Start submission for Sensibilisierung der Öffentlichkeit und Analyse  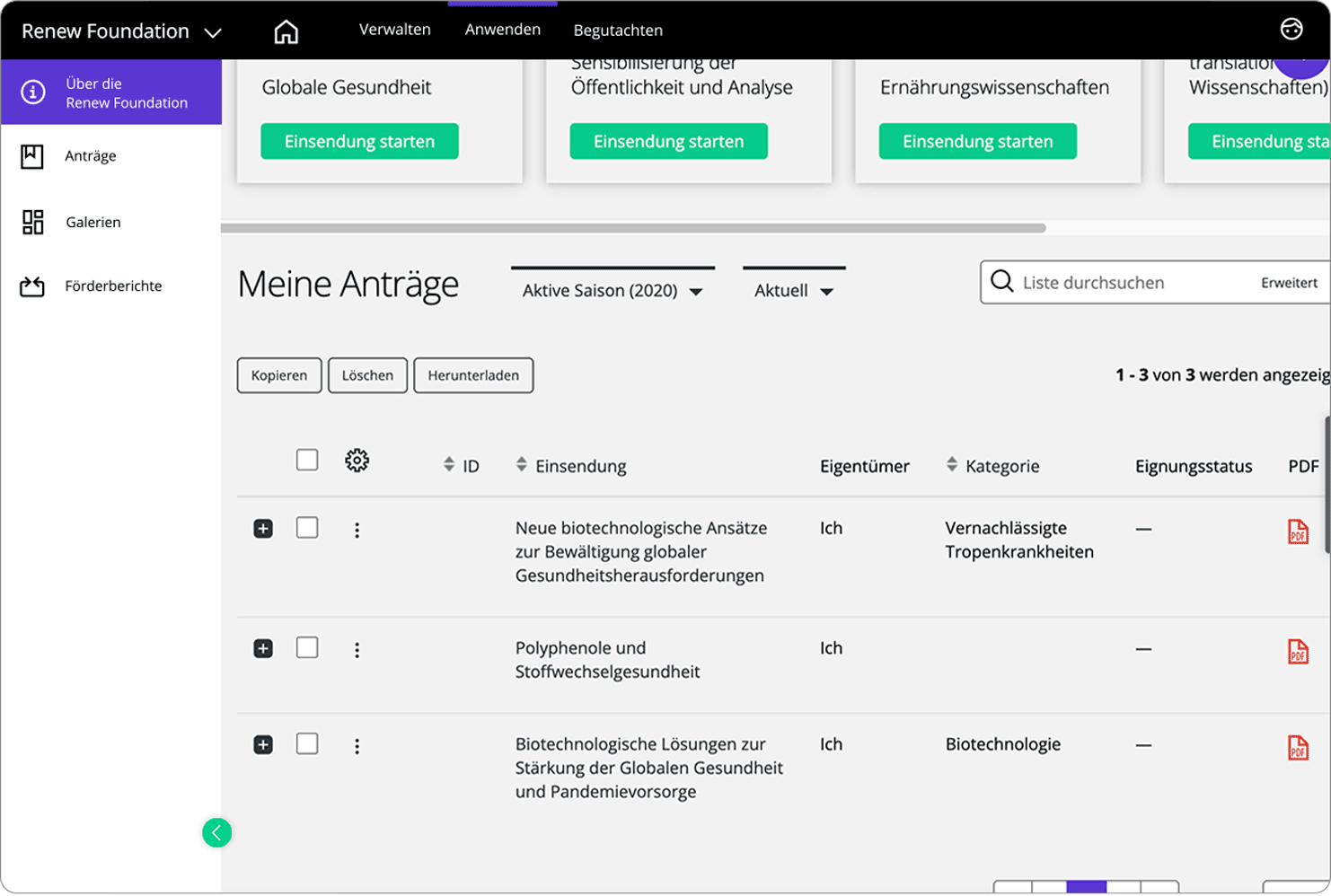[668, 141]
